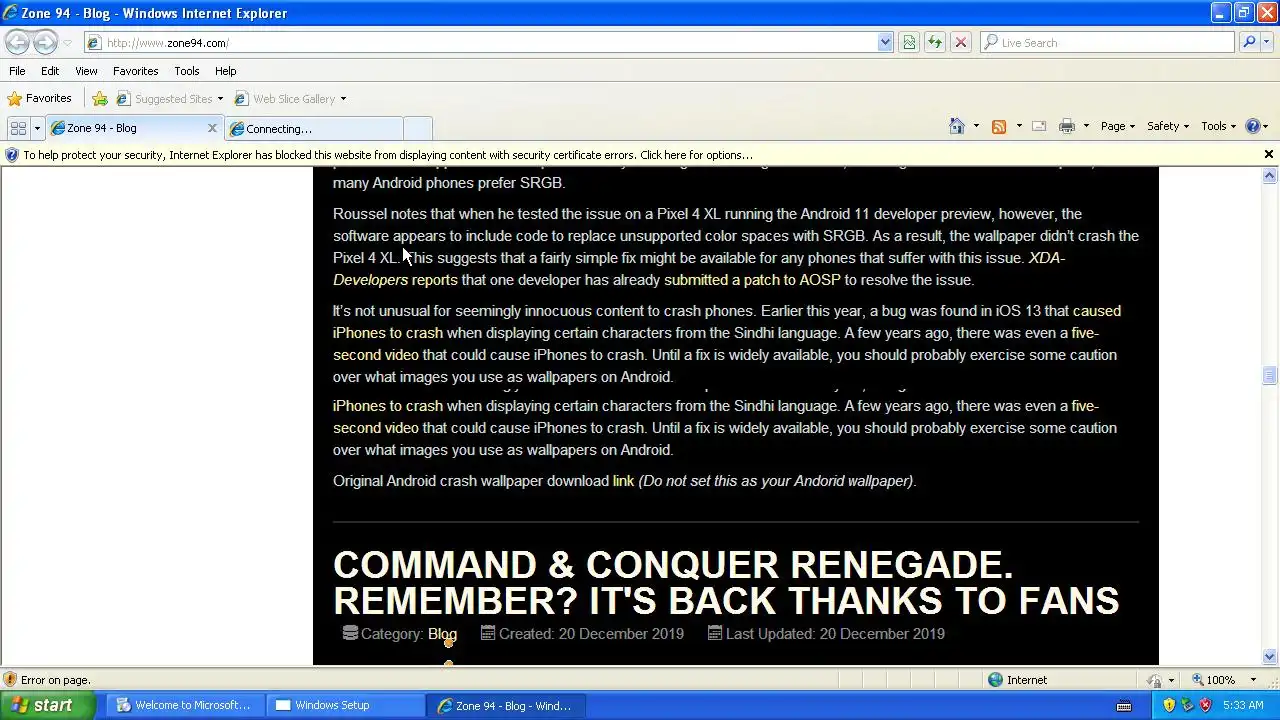Open Suggested Sites dropdown
The height and width of the screenshot is (720, 1280).
point(170,99)
